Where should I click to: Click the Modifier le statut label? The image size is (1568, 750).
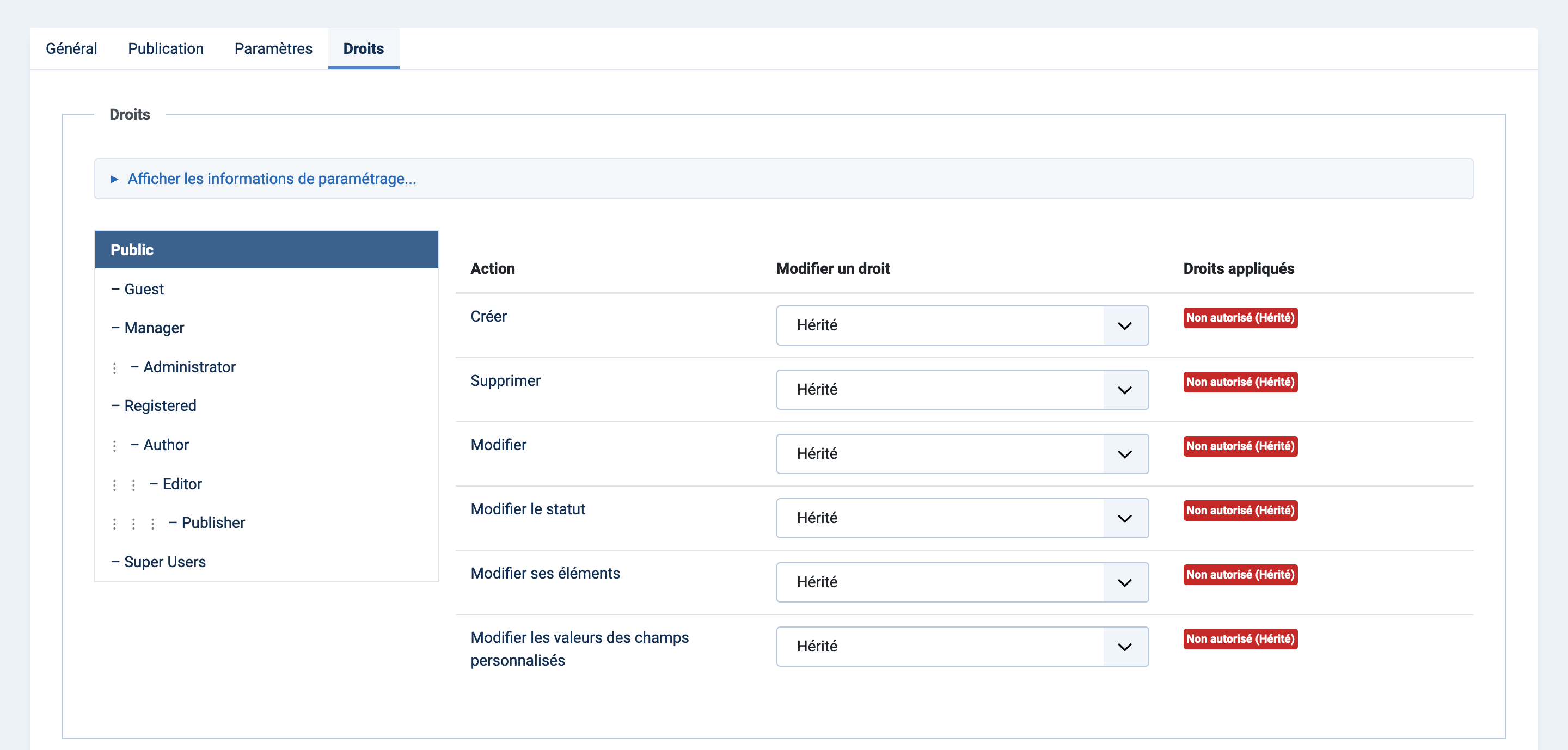click(527, 509)
